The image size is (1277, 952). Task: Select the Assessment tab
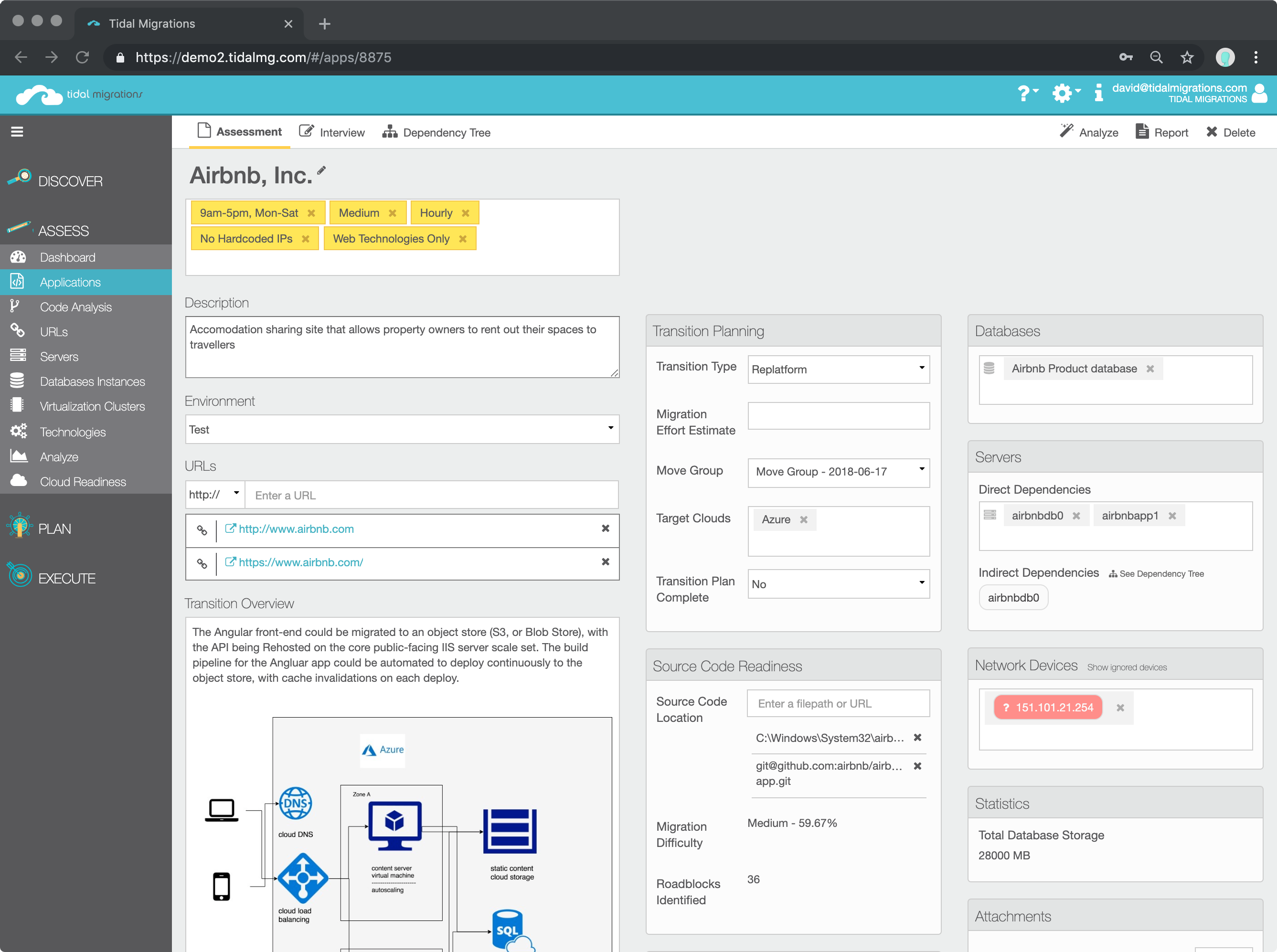[240, 132]
